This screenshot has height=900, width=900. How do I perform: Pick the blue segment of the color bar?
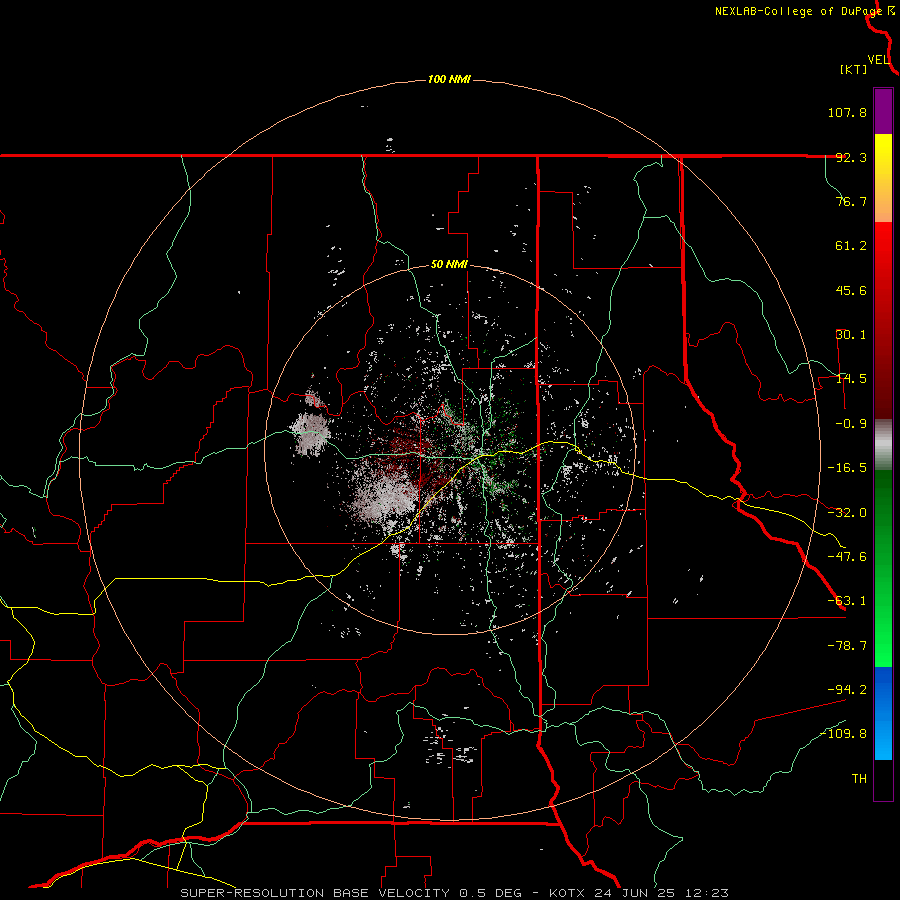tap(883, 713)
